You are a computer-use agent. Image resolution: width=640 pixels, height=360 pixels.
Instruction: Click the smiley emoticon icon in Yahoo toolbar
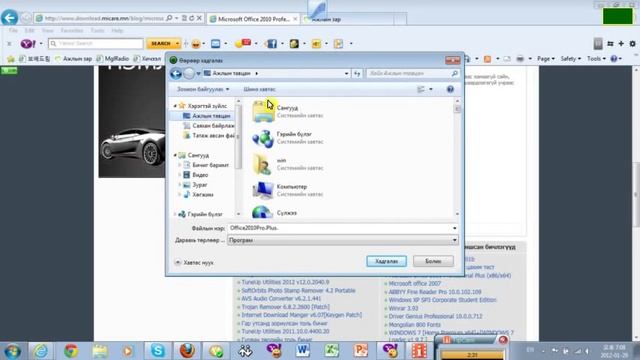(x=196, y=43)
